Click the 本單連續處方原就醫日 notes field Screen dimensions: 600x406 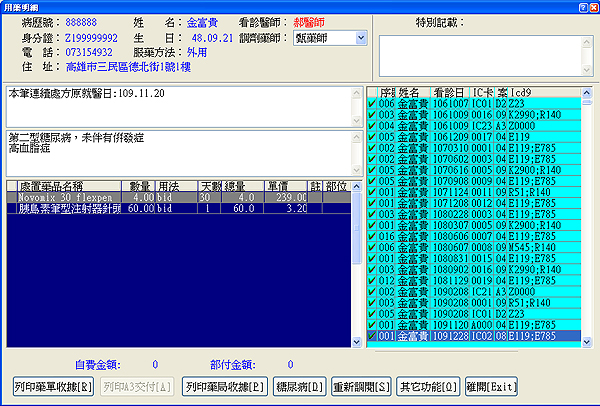tap(178, 106)
